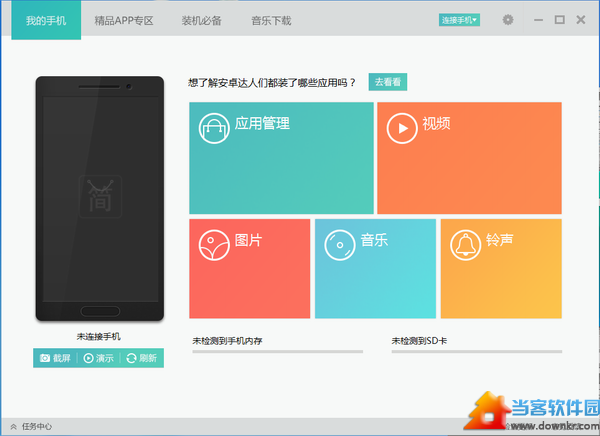Click the SD card storage bar
The width and height of the screenshot is (600, 436).
point(476,351)
